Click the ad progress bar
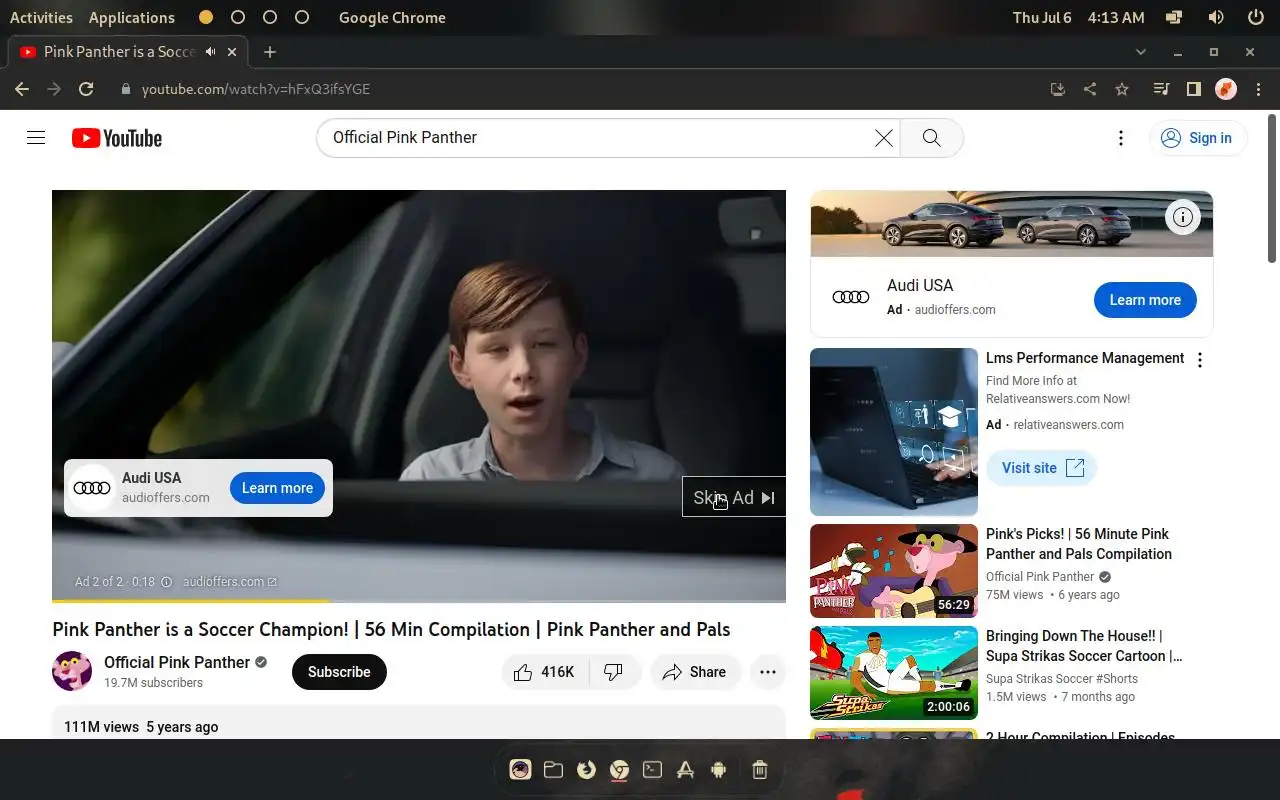The height and width of the screenshot is (800, 1280). (x=419, y=600)
